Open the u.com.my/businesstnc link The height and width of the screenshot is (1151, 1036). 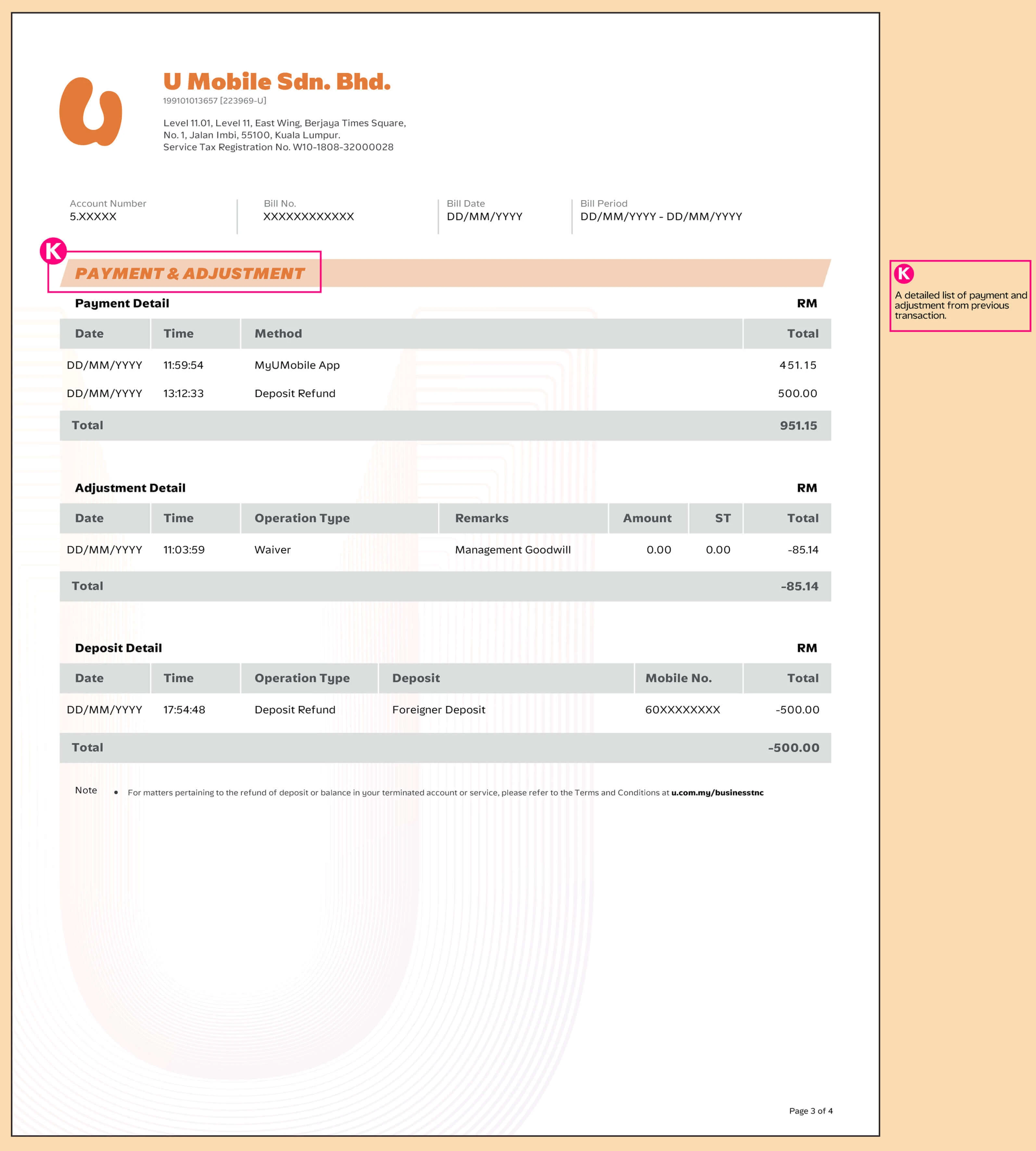pos(718,792)
